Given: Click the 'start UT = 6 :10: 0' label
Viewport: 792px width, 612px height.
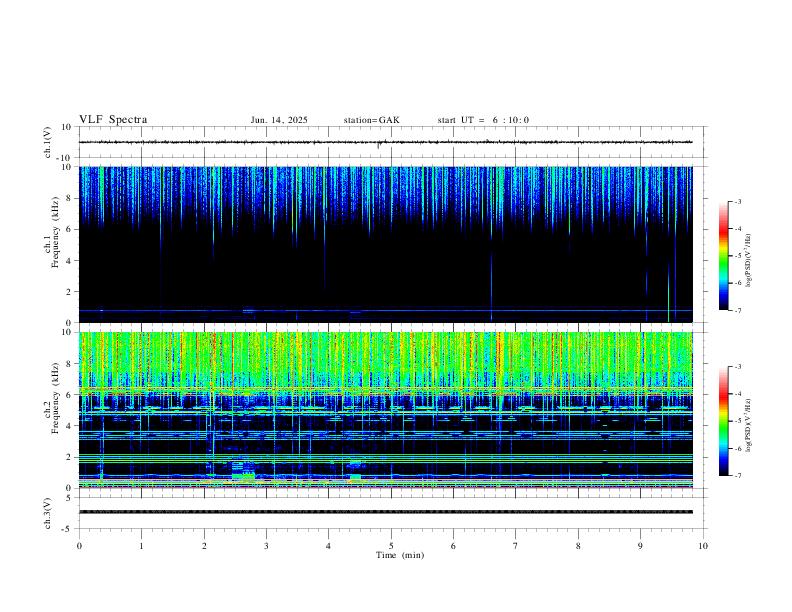Looking at the screenshot, I should (x=483, y=120).
